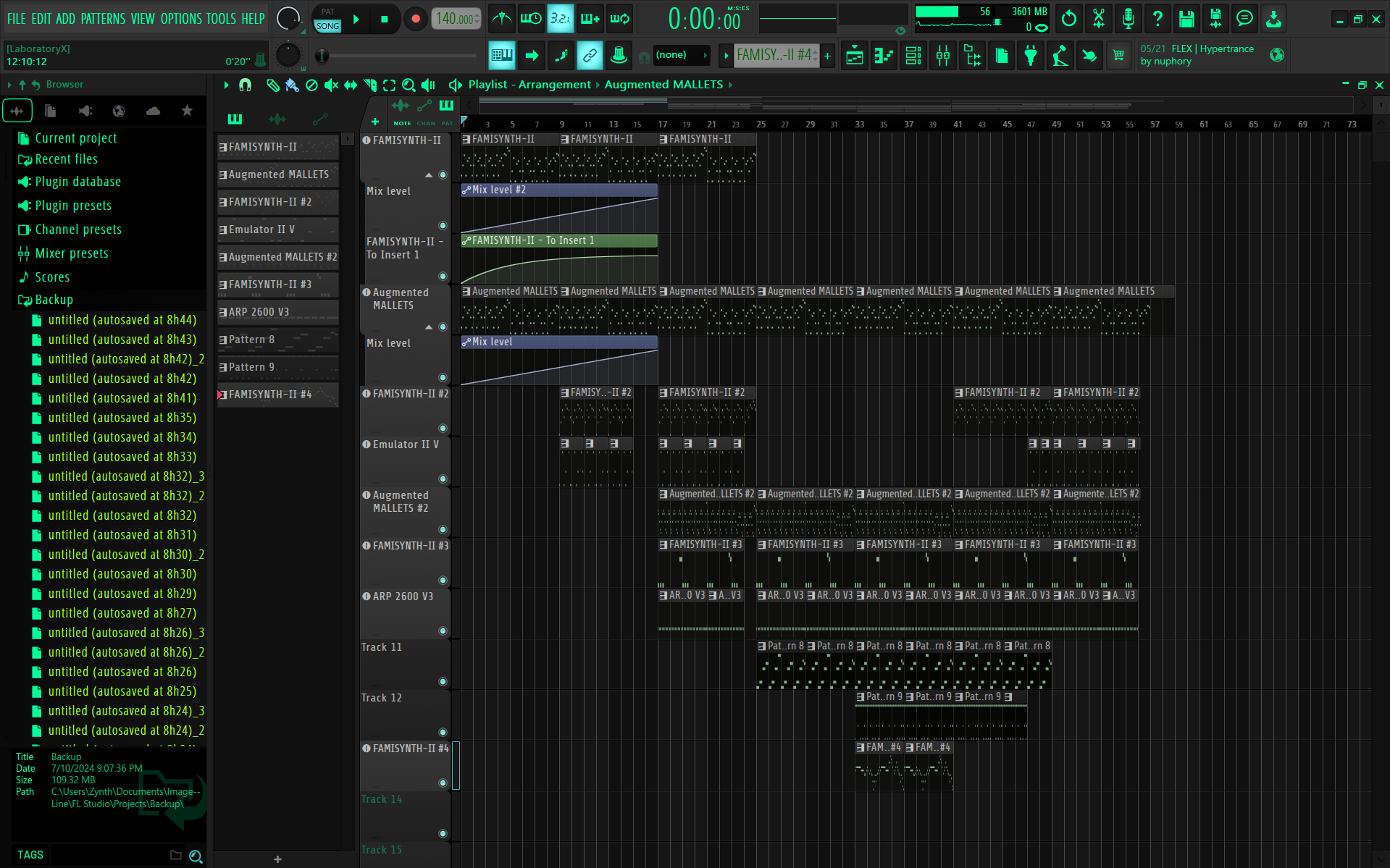
Task: Select the pencil Draw tool in Playlist
Action: (272, 85)
